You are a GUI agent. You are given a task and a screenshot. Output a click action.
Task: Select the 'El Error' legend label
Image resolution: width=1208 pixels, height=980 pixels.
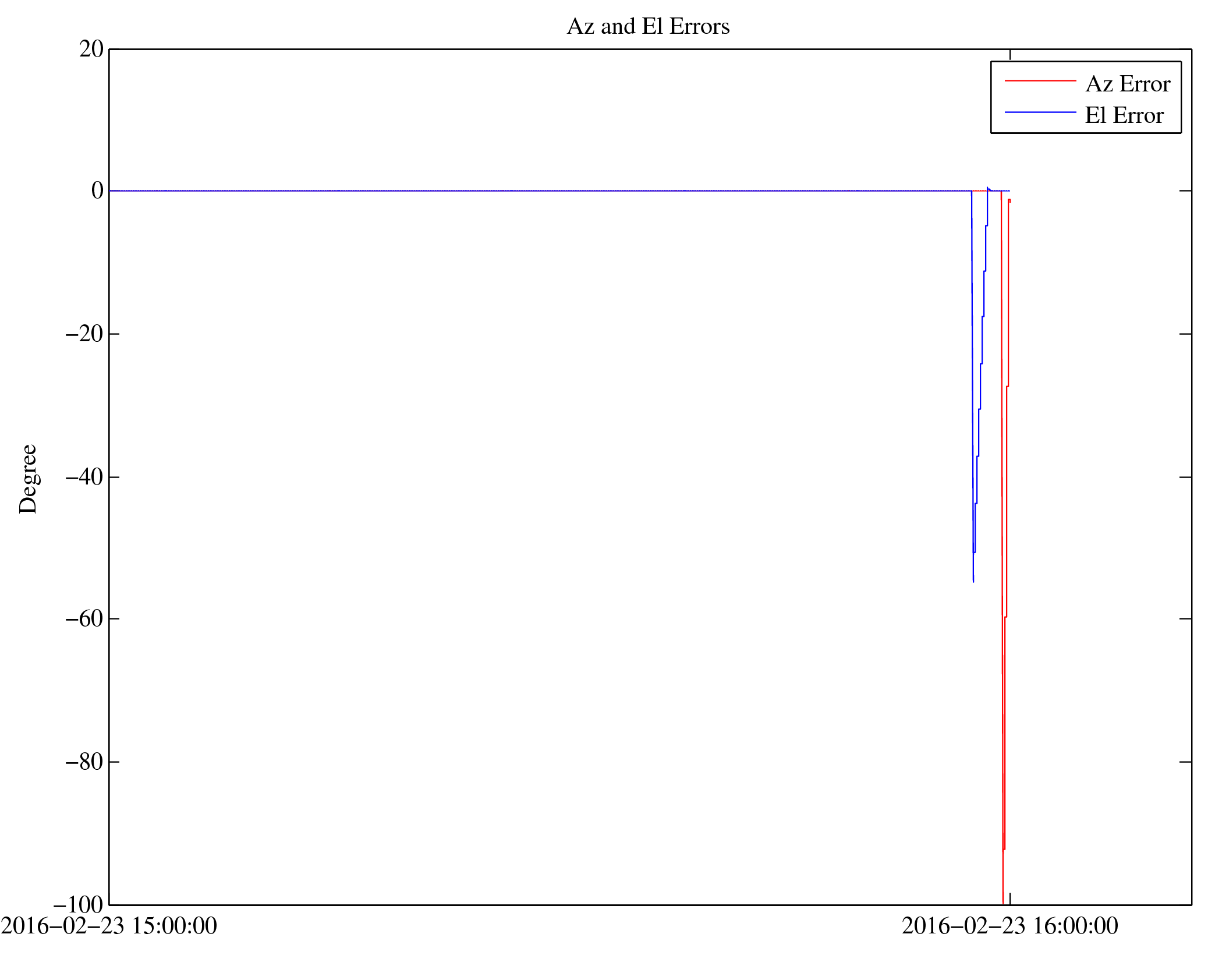pyautogui.click(x=1124, y=116)
